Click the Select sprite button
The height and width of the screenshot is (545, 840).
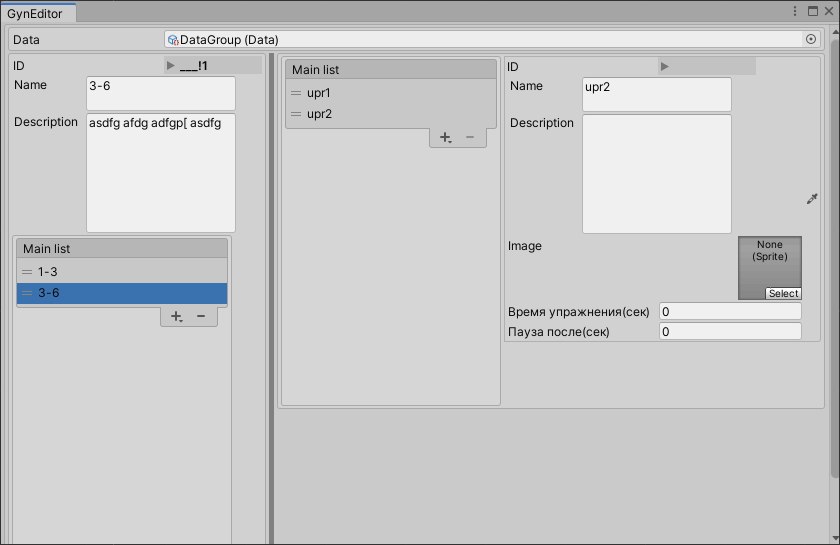click(x=783, y=293)
